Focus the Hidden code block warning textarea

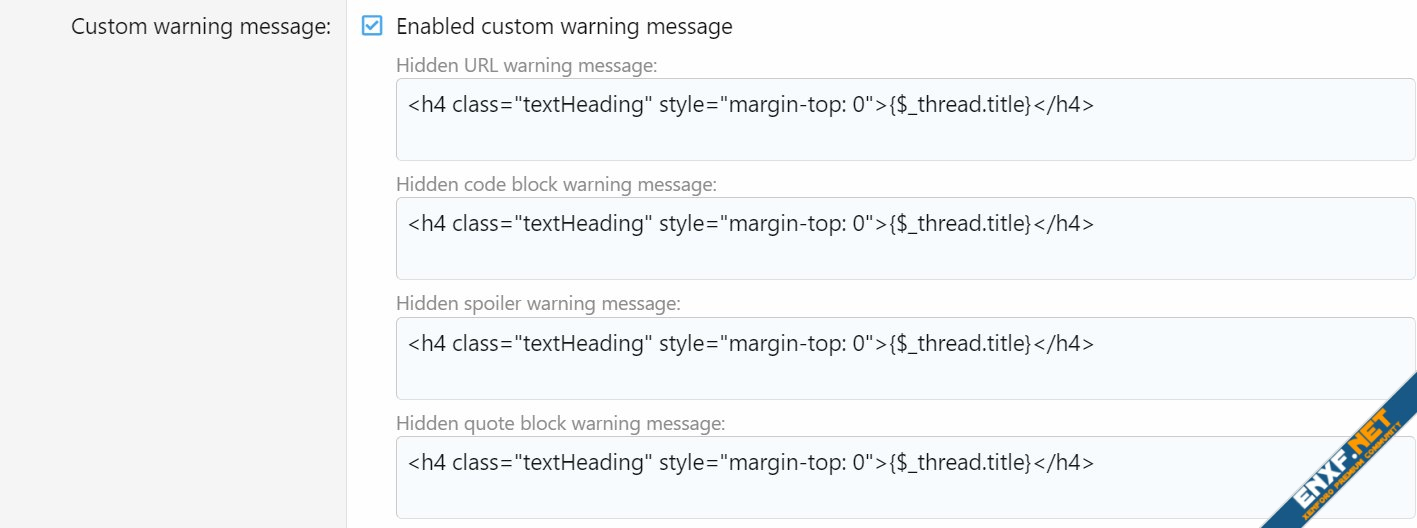[906, 238]
